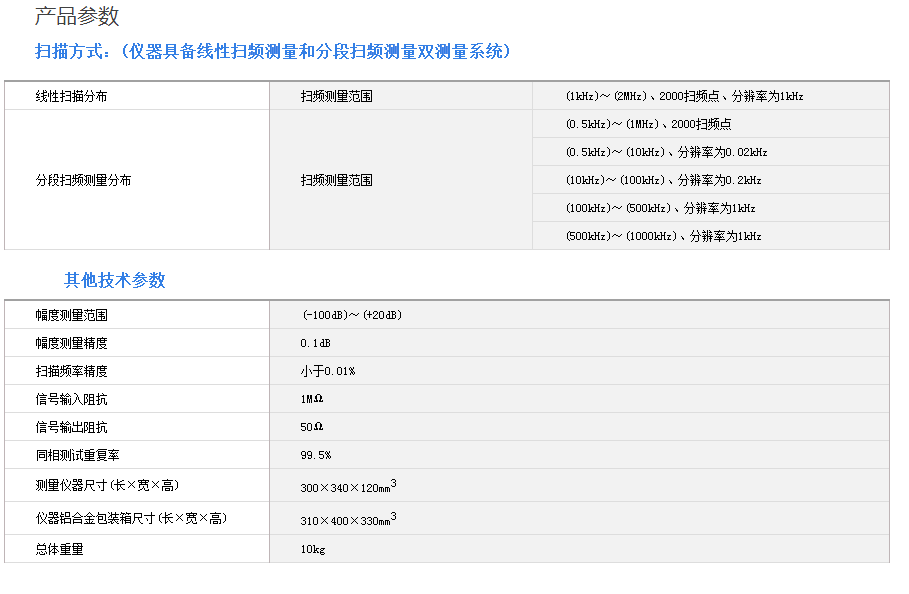This screenshot has width=909, height=594.
Task: Select the 分段扫频测量分布 row label
Action: click(83, 180)
